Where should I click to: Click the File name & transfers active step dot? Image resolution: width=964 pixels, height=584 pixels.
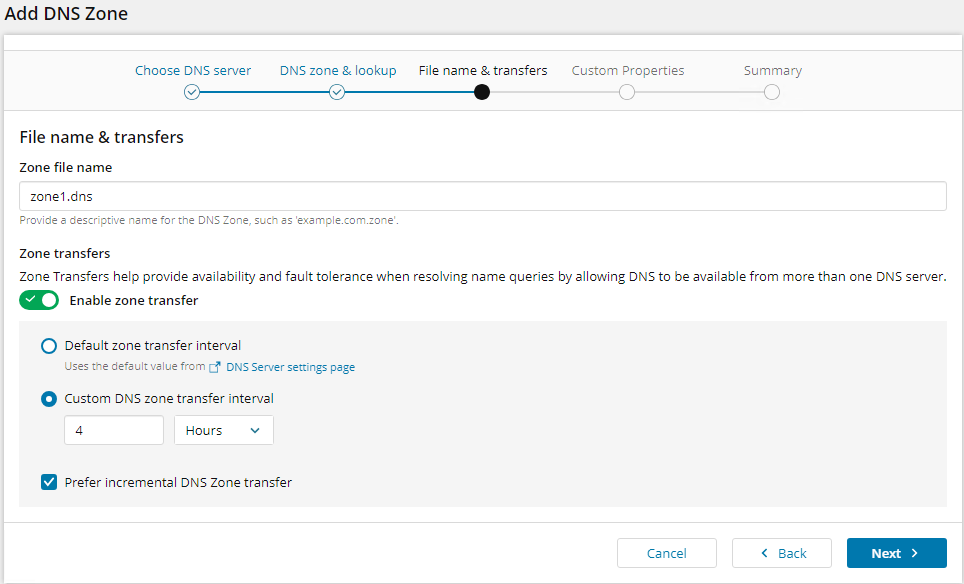[482, 92]
